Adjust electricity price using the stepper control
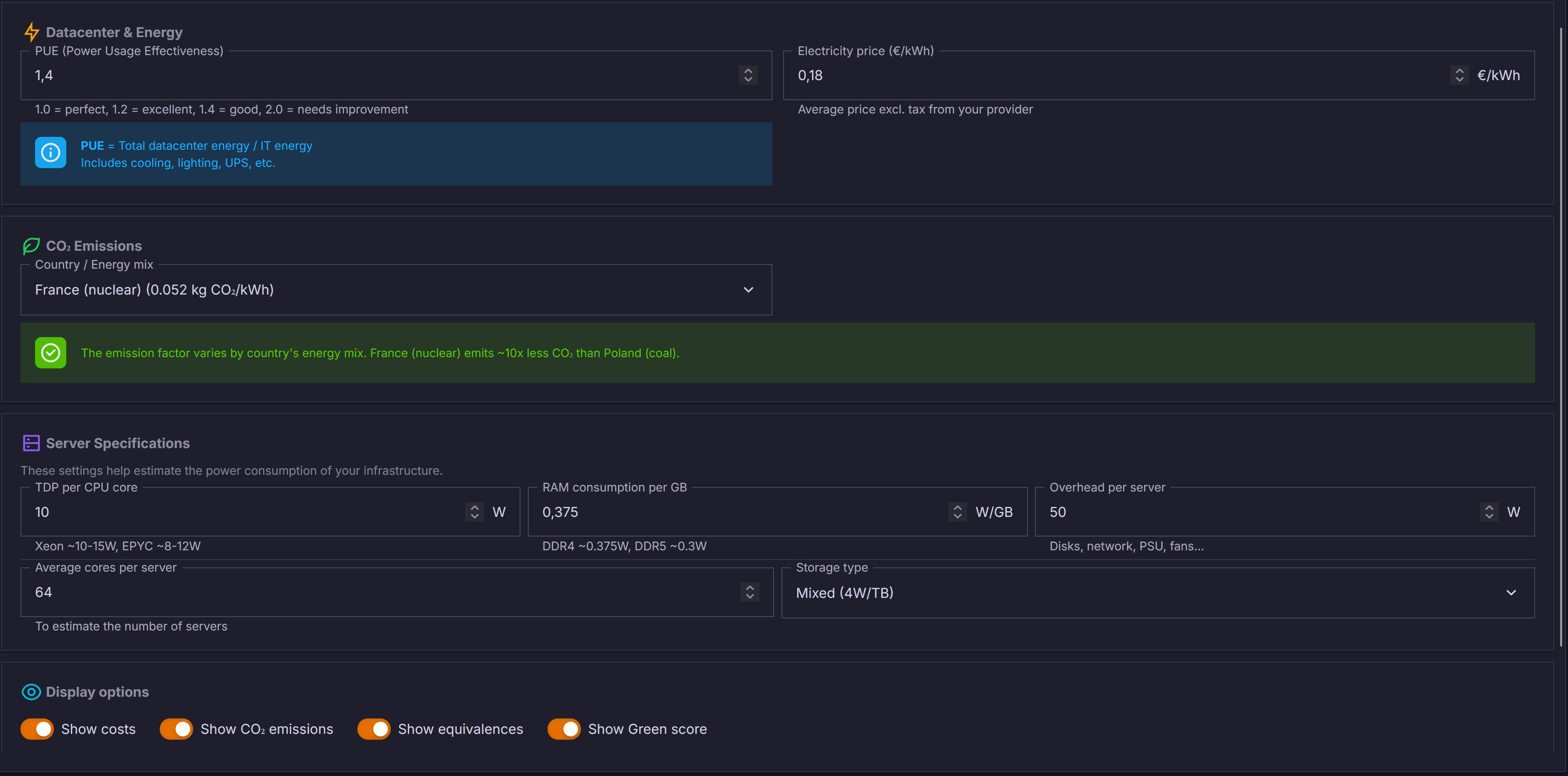 [x=1460, y=75]
